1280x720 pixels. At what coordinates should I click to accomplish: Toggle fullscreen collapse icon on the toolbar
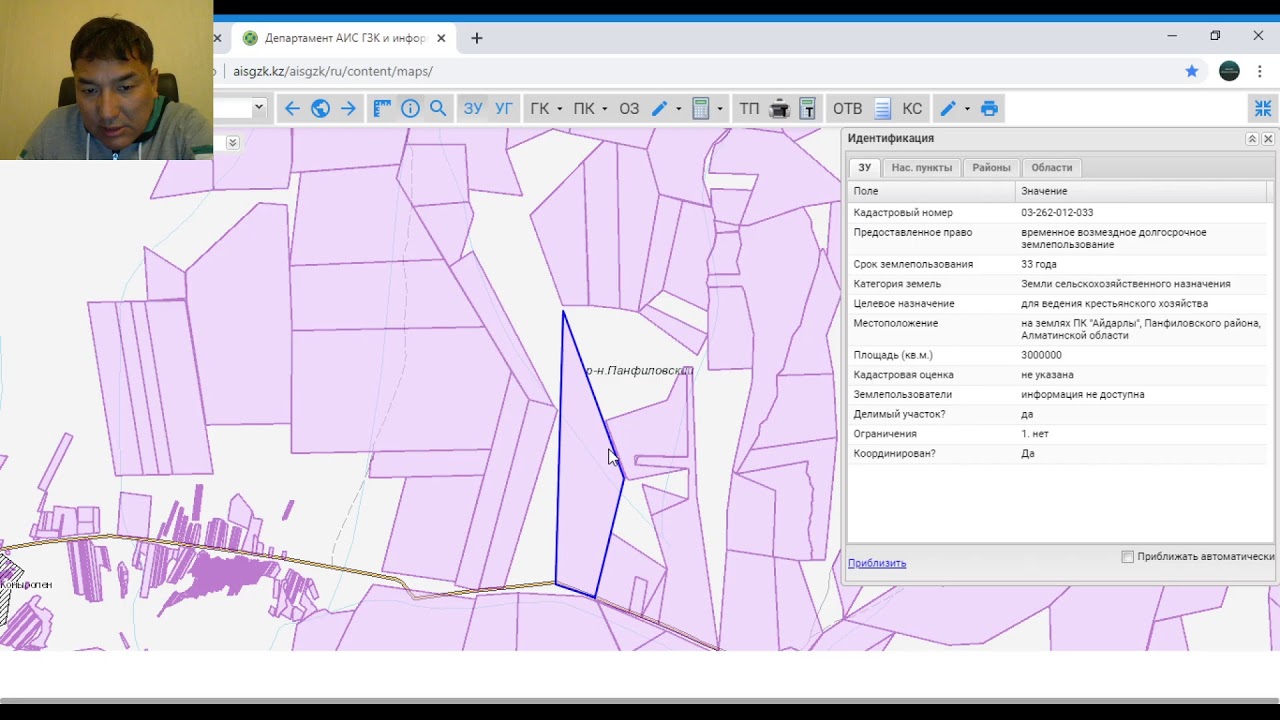(1263, 109)
